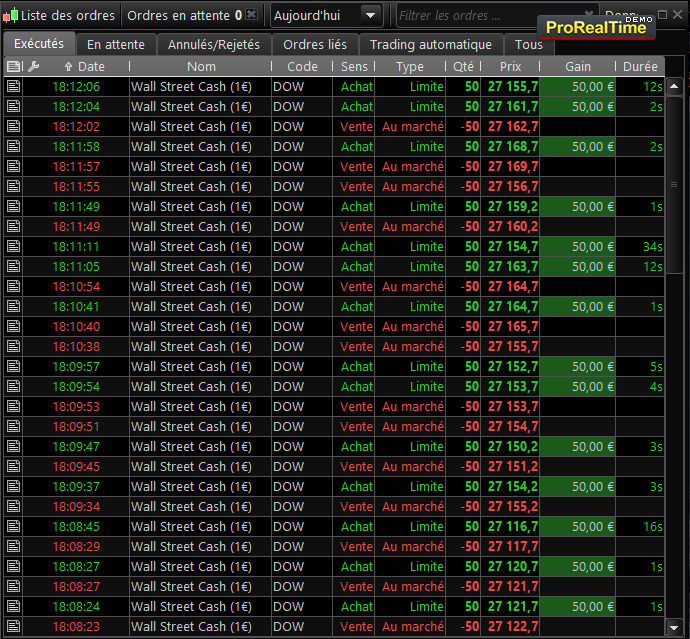
Task: Sort by the Qté column header
Action: [463, 66]
